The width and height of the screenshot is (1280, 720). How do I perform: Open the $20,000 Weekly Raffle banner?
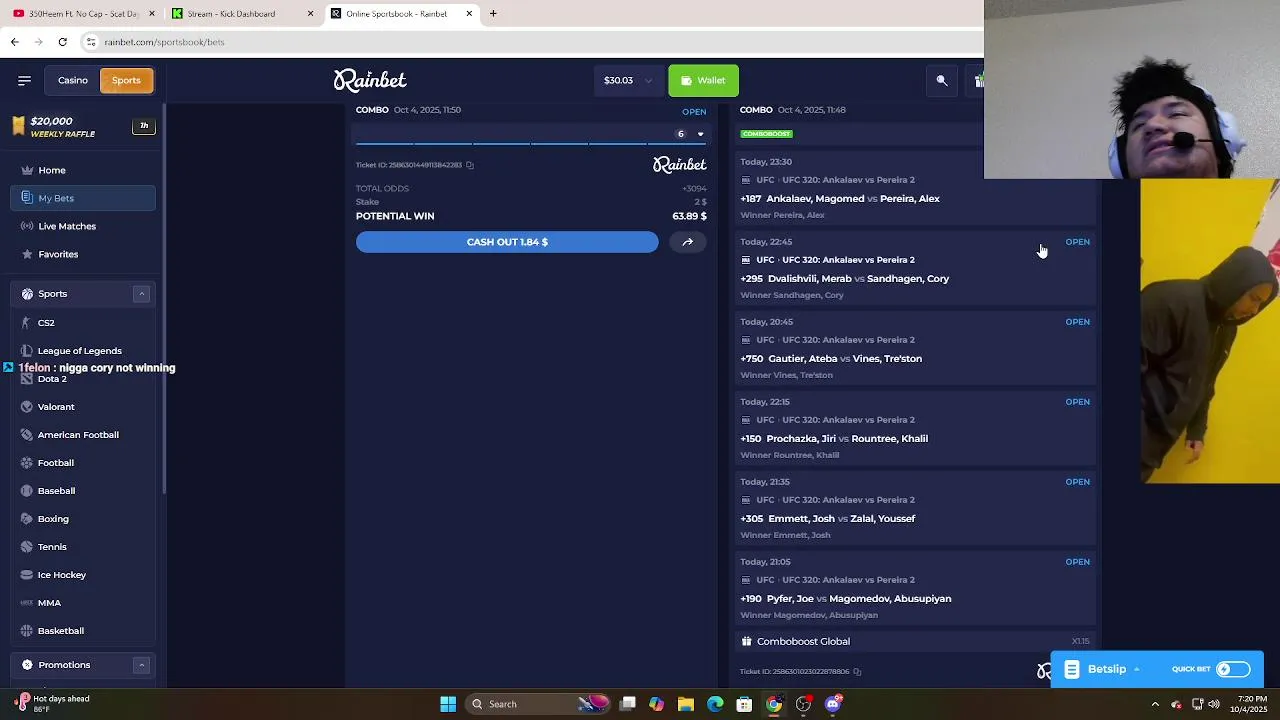(83, 126)
